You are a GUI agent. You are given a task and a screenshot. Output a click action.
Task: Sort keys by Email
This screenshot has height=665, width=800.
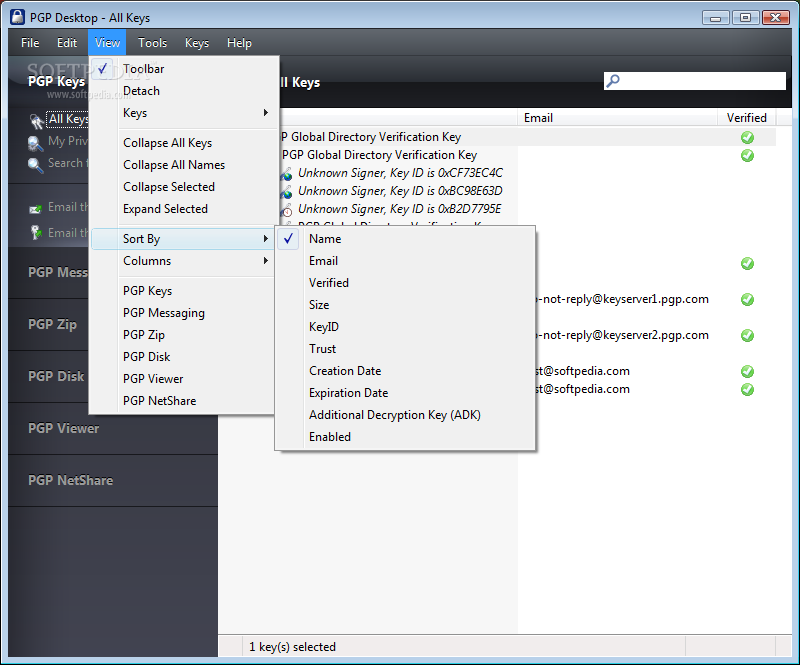pos(405,261)
